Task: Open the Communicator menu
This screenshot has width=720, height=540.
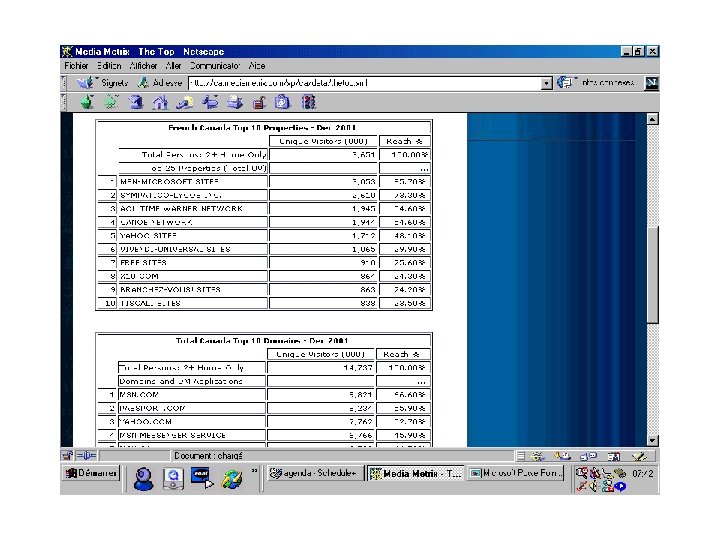Action: point(214,66)
